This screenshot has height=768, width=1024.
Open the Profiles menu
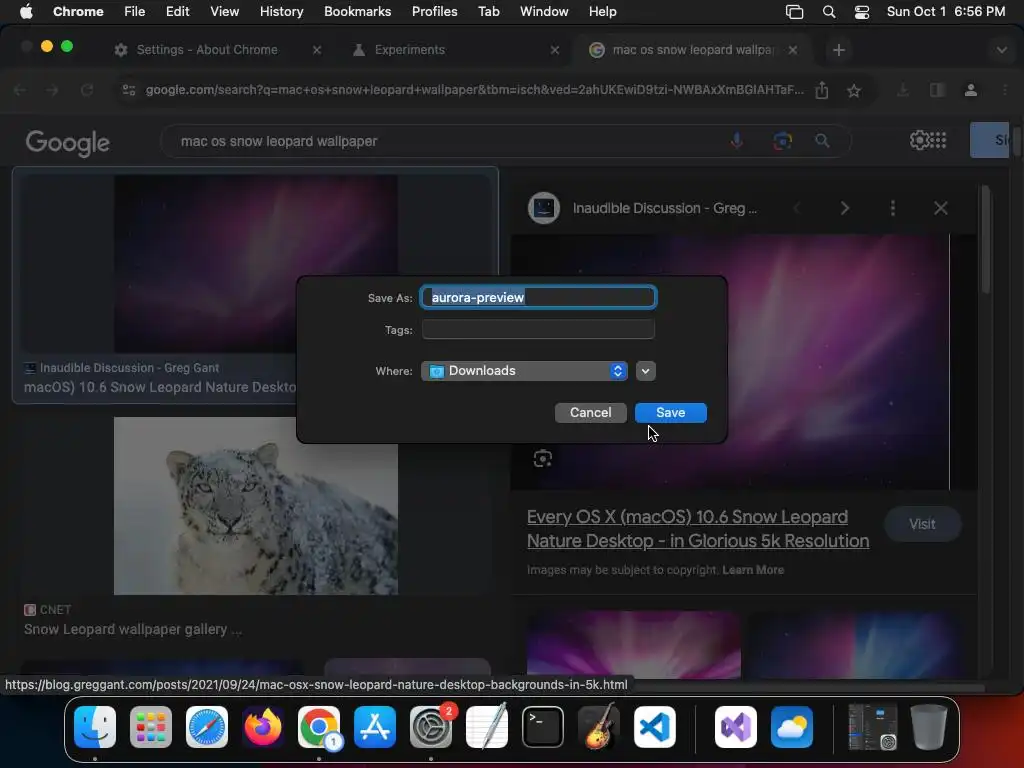(x=434, y=11)
